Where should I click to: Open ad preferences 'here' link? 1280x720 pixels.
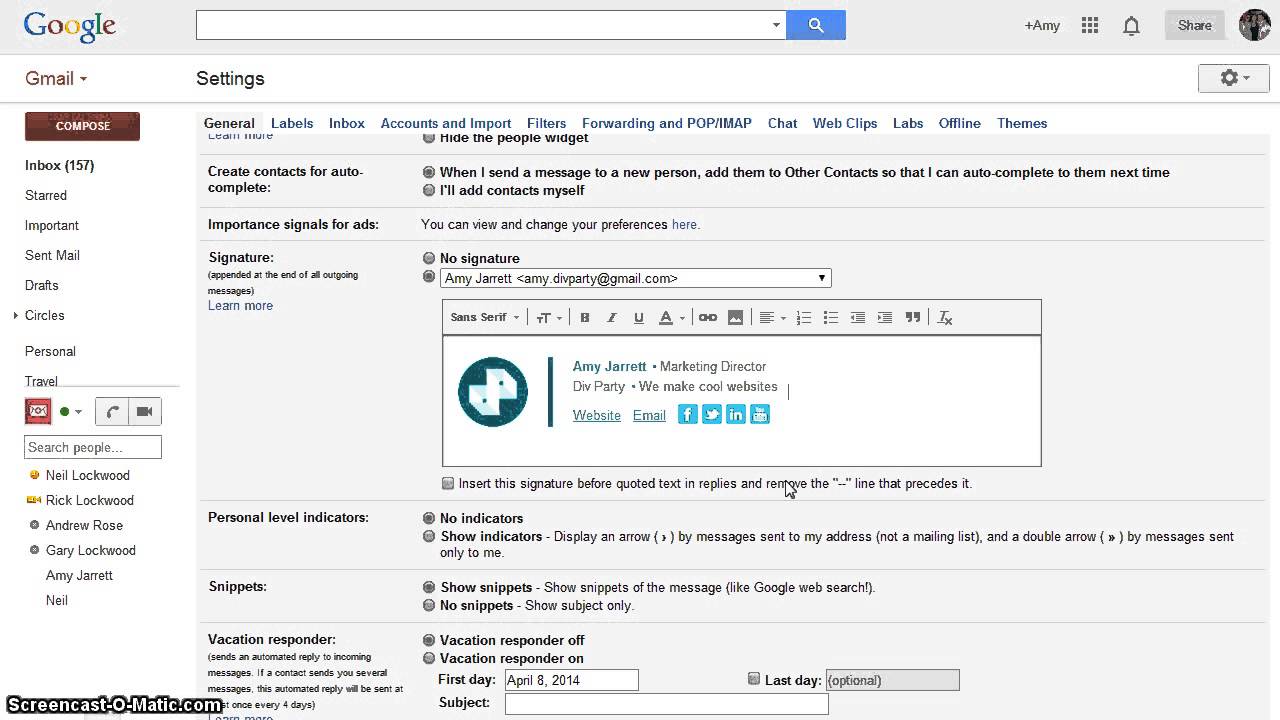[x=684, y=224]
